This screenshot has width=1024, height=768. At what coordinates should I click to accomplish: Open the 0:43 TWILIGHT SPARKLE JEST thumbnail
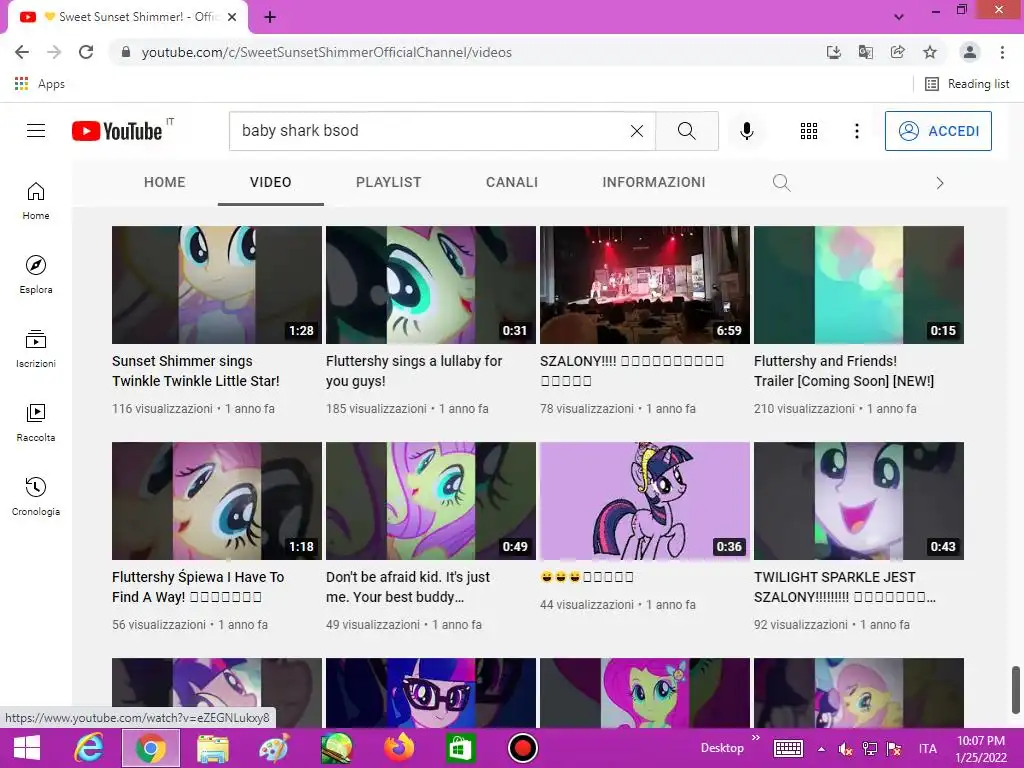[x=859, y=501]
